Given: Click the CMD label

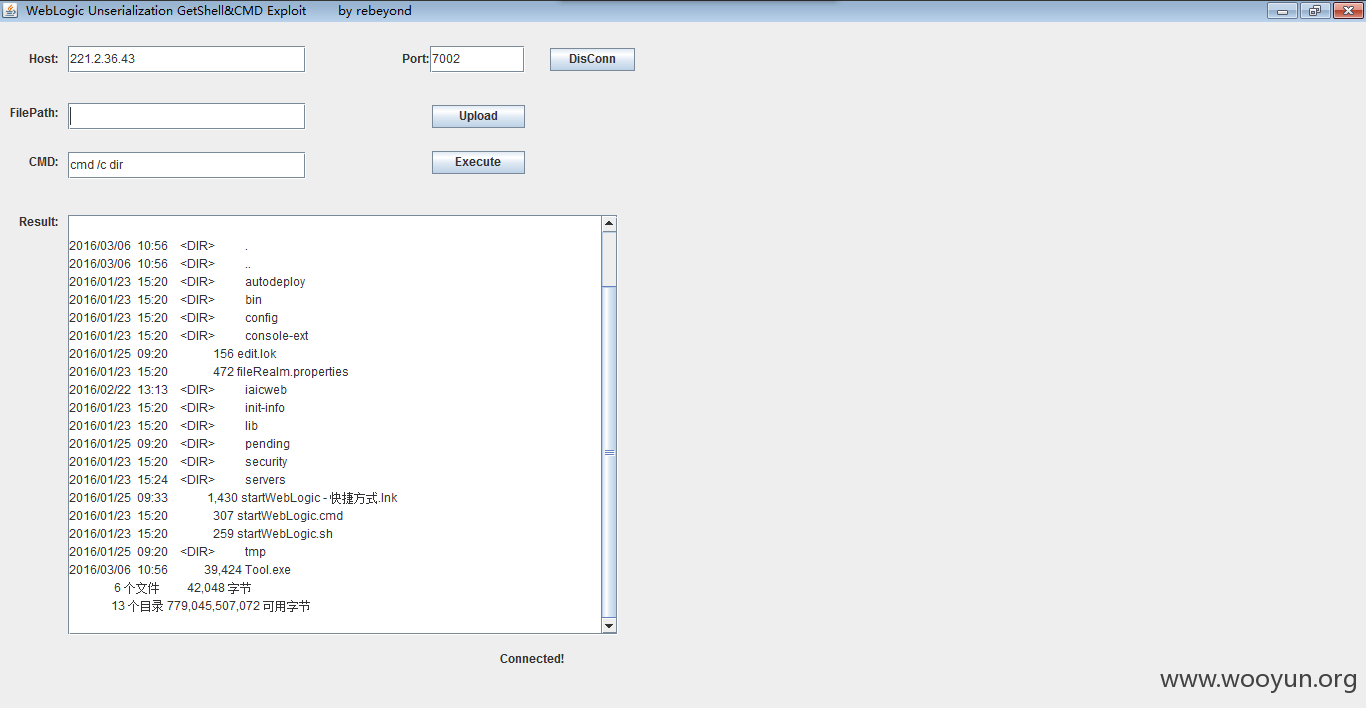Looking at the screenshot, I should (x=44, y=162).
